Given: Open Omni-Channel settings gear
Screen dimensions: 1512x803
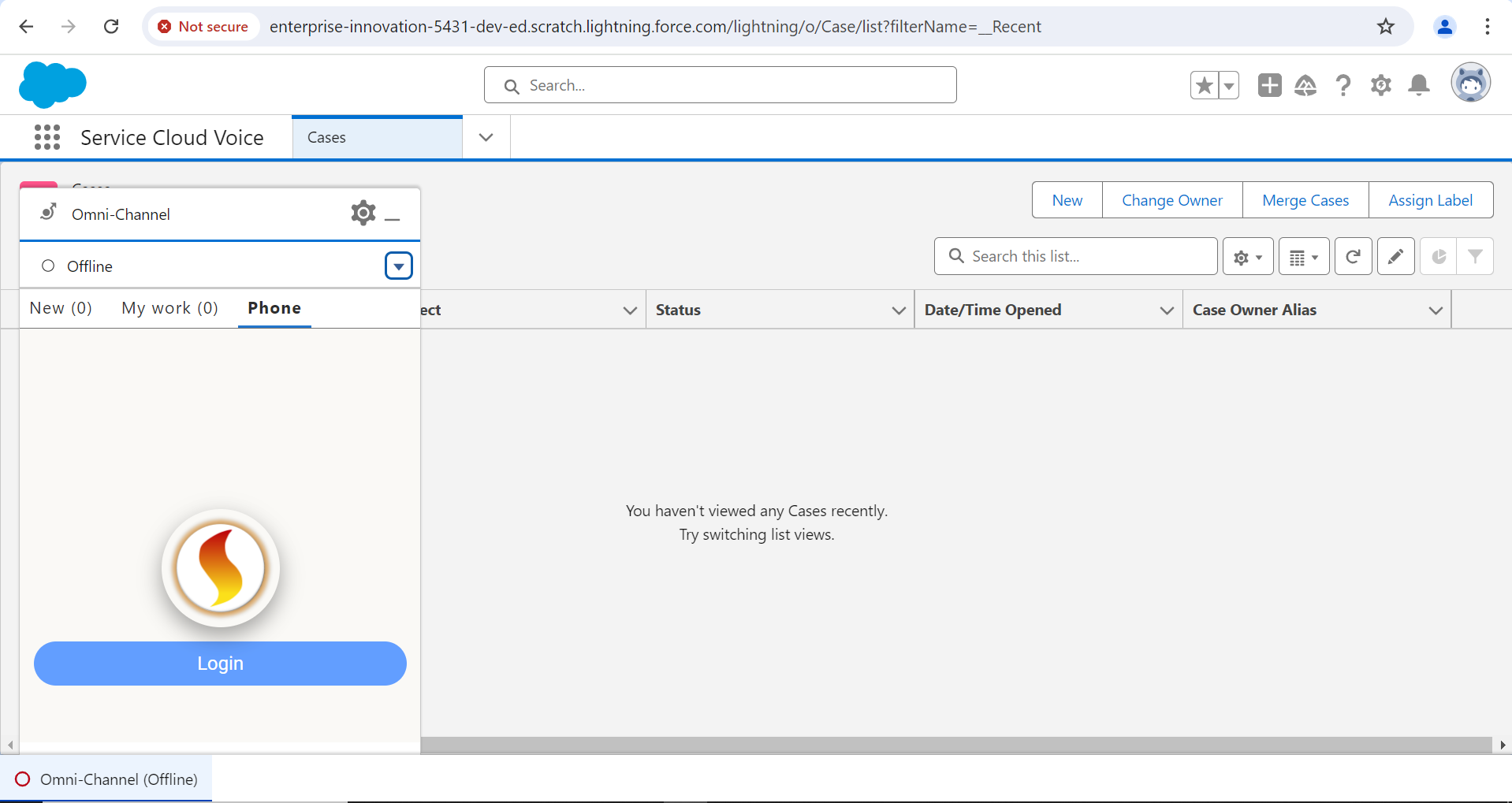Looking at the screenshot, I should pyautogui.click(x=363, y=214).
